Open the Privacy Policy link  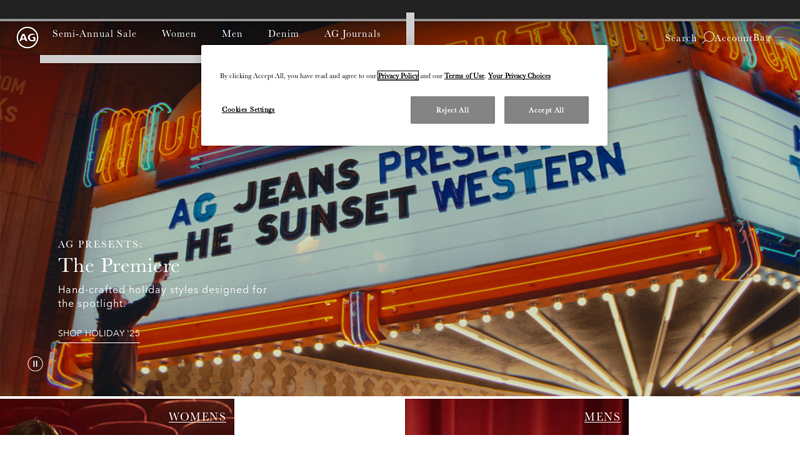(x=398, y=76)
